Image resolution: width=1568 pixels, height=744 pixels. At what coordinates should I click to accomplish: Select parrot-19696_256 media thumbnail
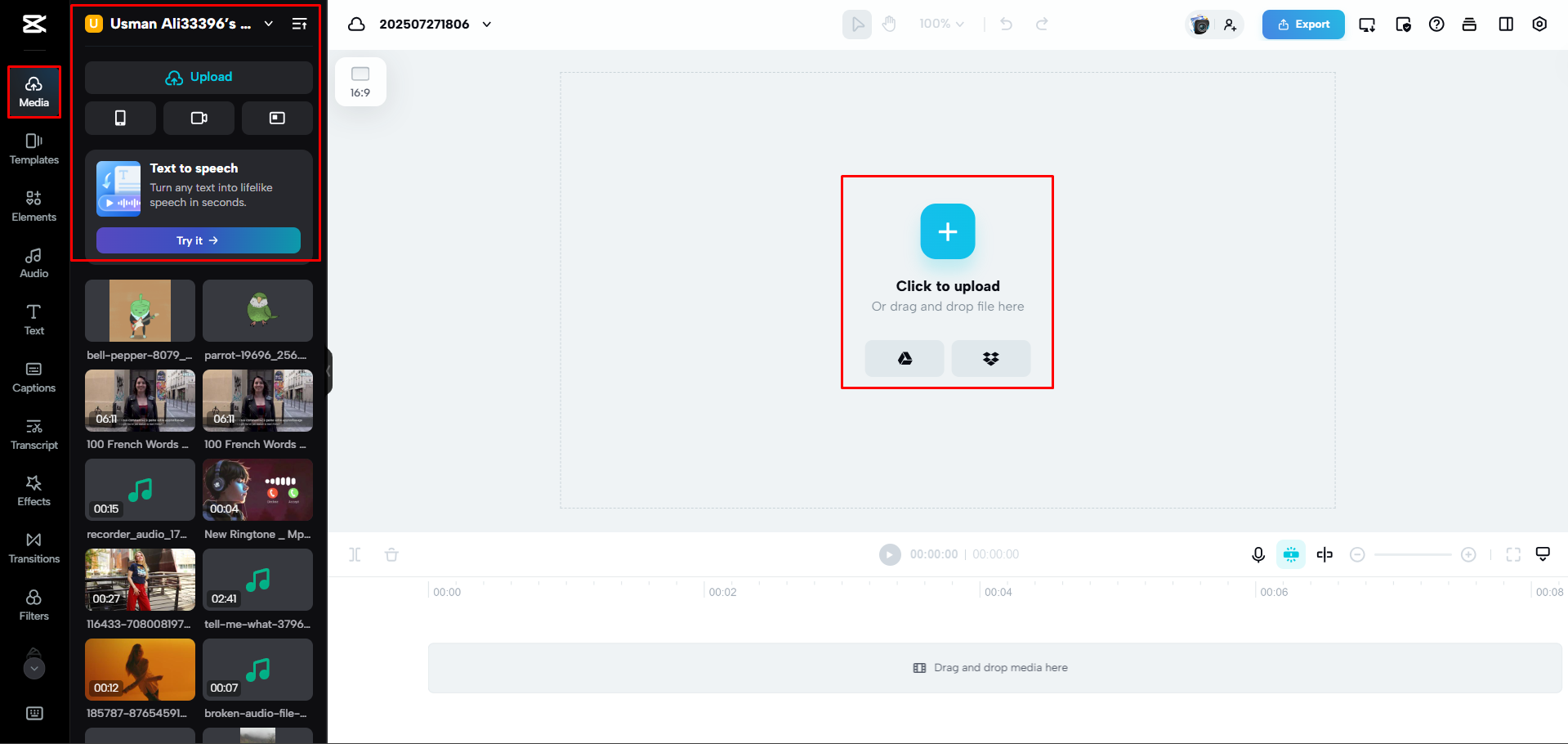(257, 311)
